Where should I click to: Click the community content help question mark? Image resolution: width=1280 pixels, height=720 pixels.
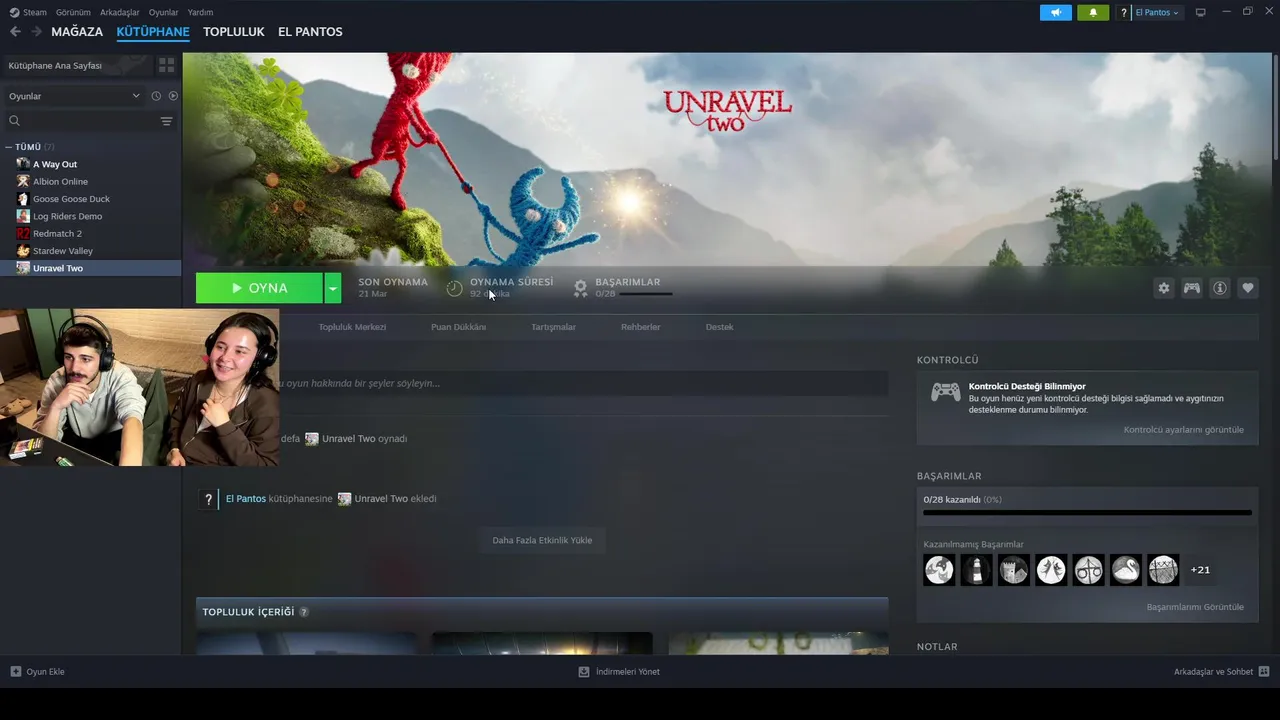coord(304,612)
